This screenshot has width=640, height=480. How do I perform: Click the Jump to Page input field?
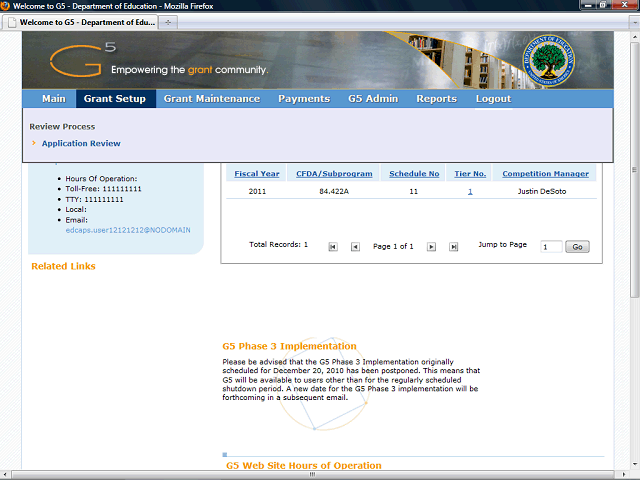[551, 247]
